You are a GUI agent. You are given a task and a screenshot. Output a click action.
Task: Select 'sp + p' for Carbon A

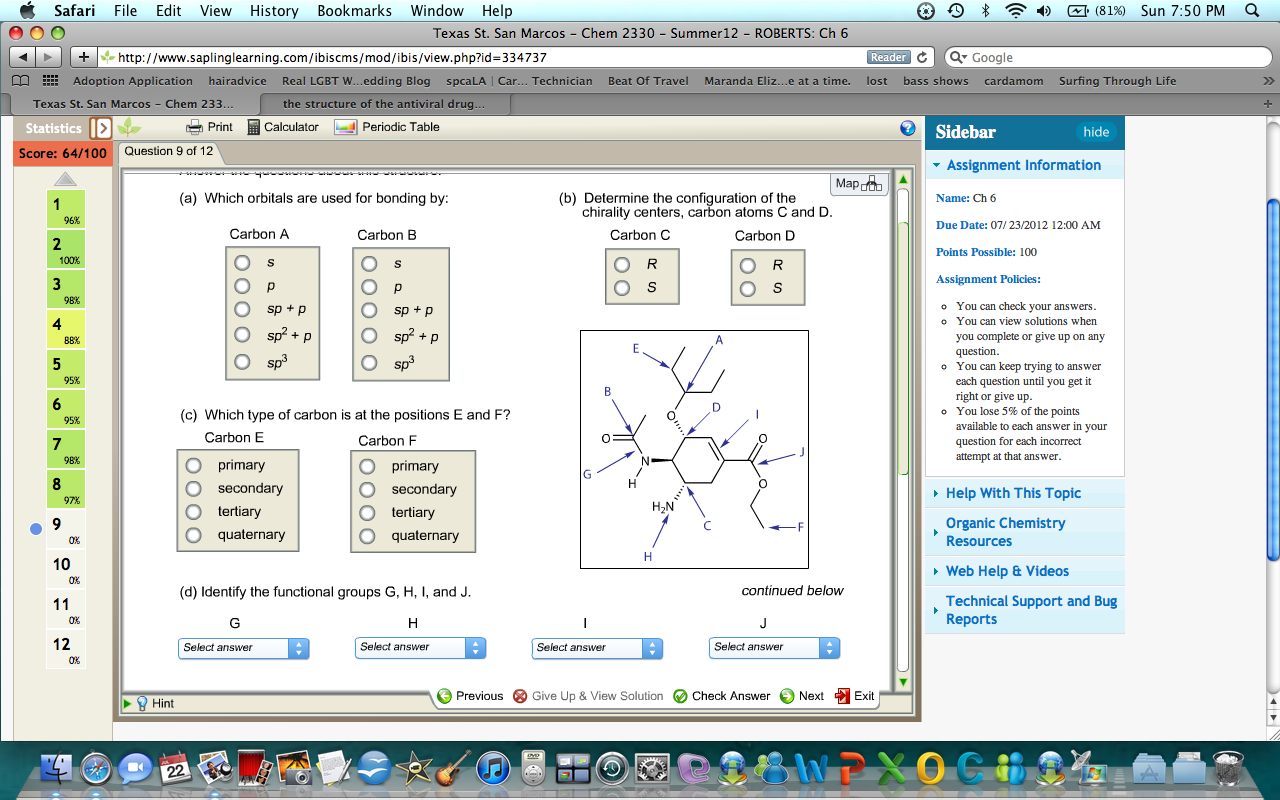(x=242, y=310)
